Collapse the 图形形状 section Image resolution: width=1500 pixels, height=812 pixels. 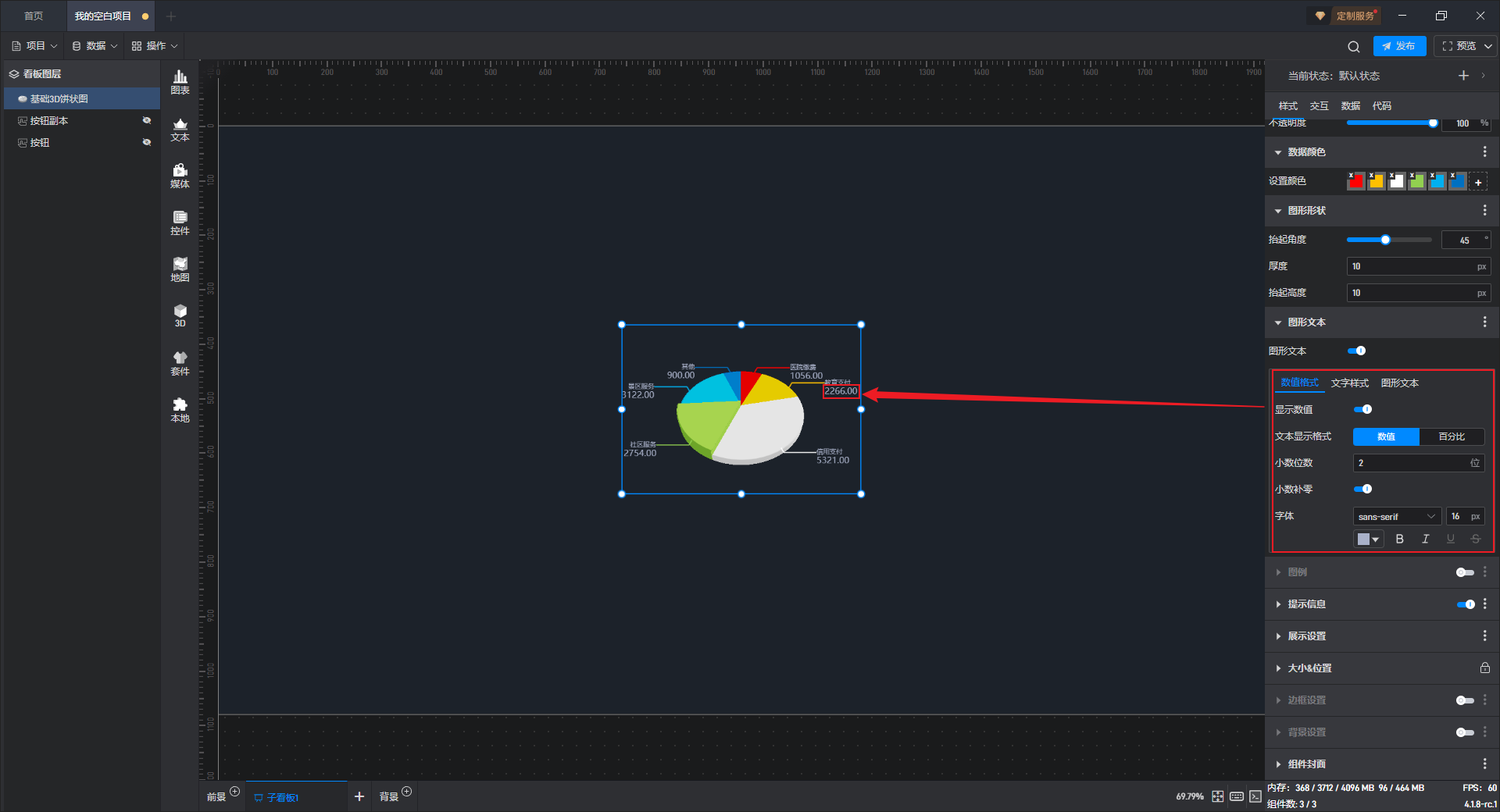pyautogui.click(x=1278, y=212)
